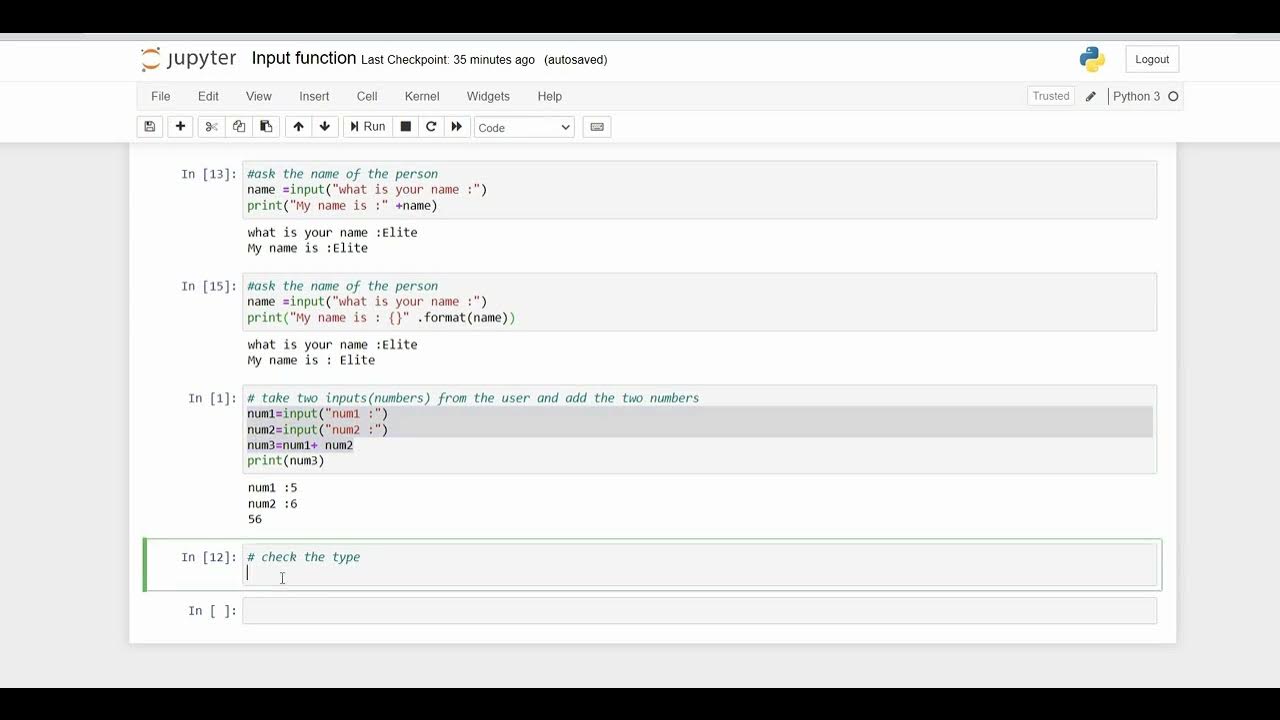Open the Insert menu
The image size is (1280, 720).
[314, 96]
